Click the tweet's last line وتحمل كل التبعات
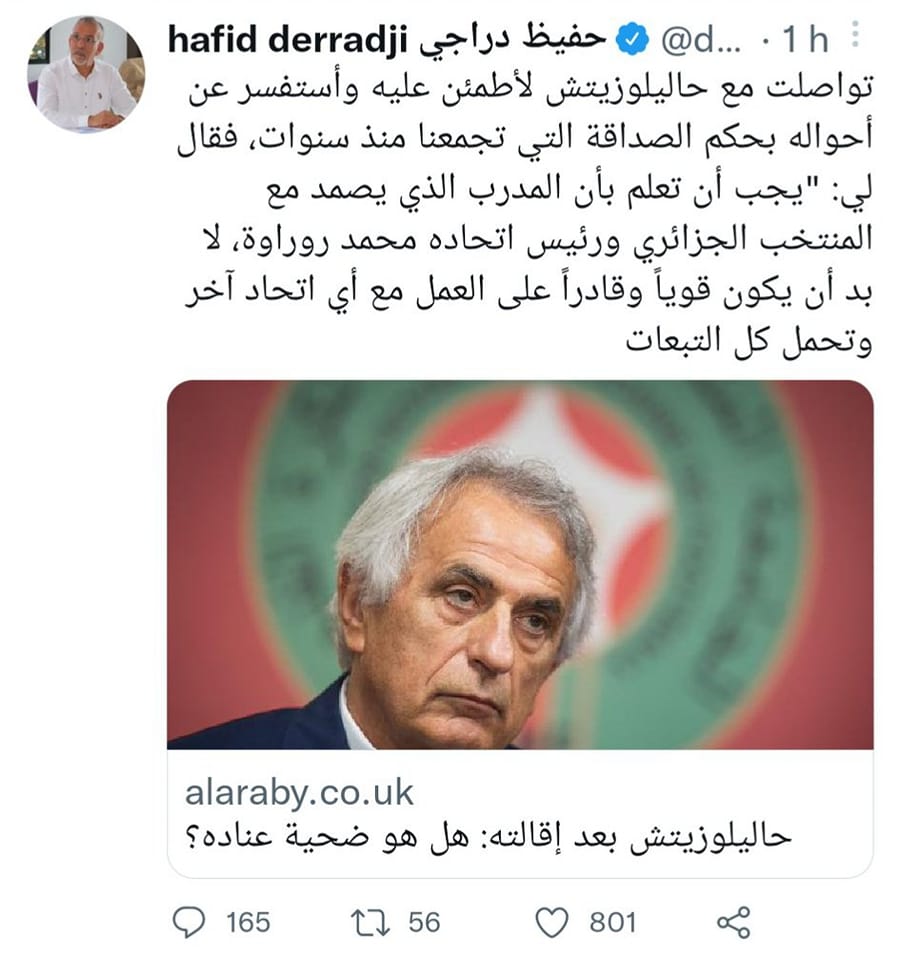The height and width of the screenshot is (960, 900). pyautogui.click(x=748, y=340)
